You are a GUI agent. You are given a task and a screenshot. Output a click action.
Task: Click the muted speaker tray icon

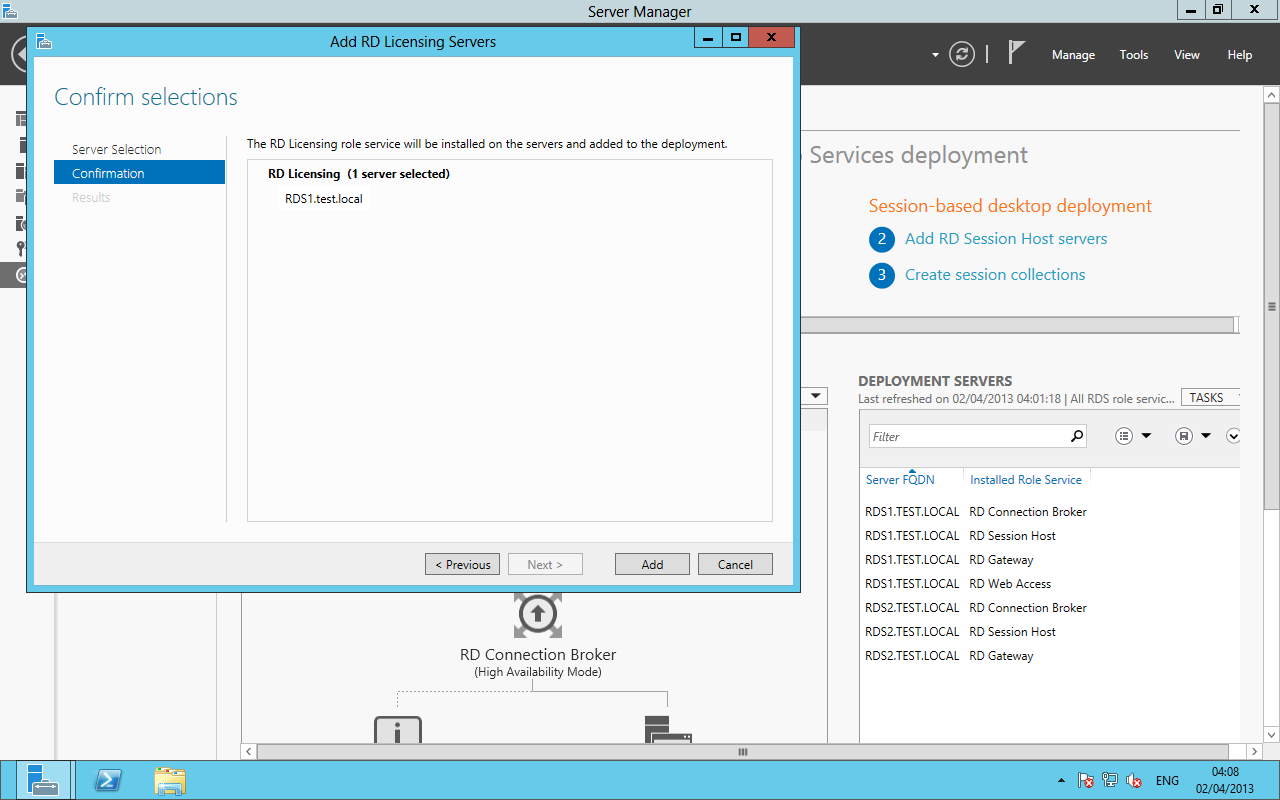(1134, 780)
